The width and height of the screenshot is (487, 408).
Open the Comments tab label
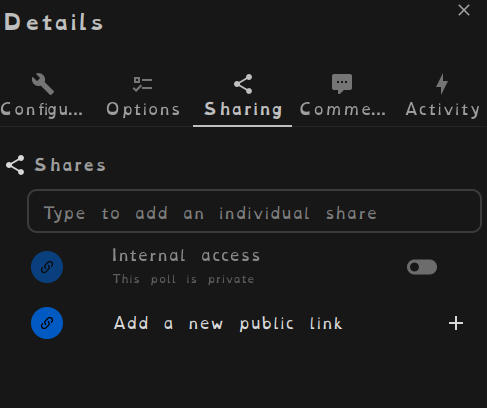coord(343,109)
